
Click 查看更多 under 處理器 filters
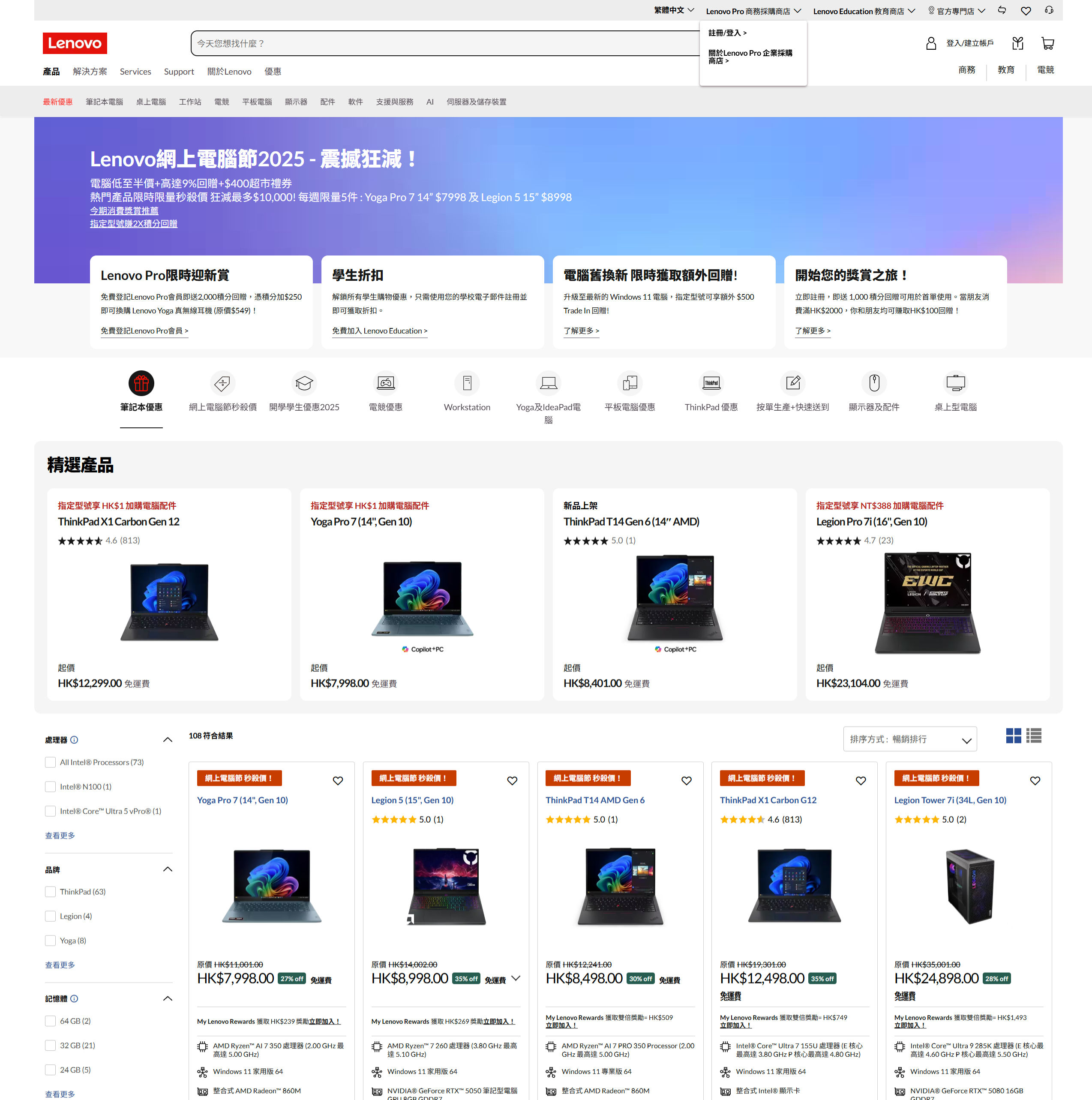pyautogui.click(x=60, y=835)
